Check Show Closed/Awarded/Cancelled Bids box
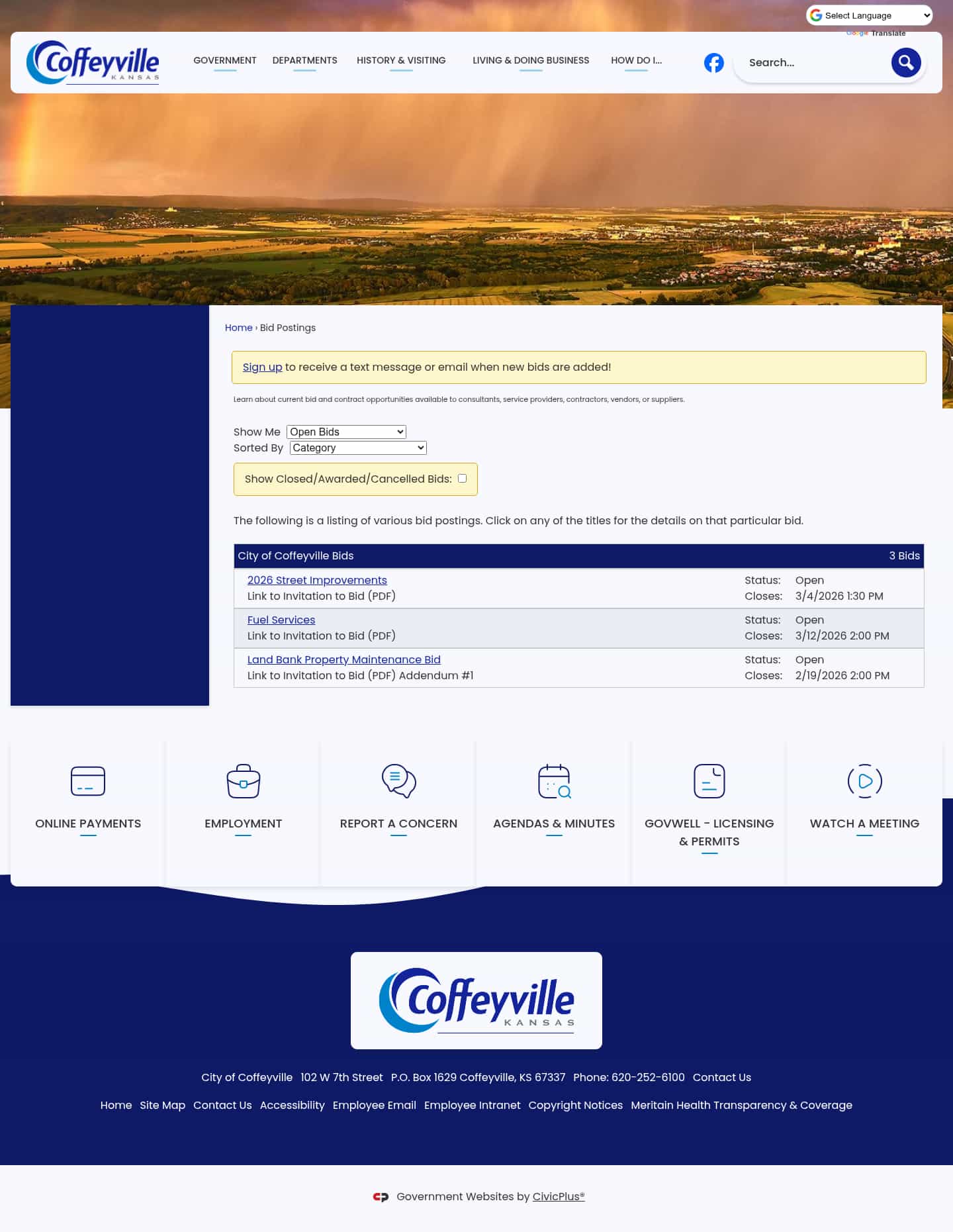Screen dimensions: 953x1232 (463, 479)
